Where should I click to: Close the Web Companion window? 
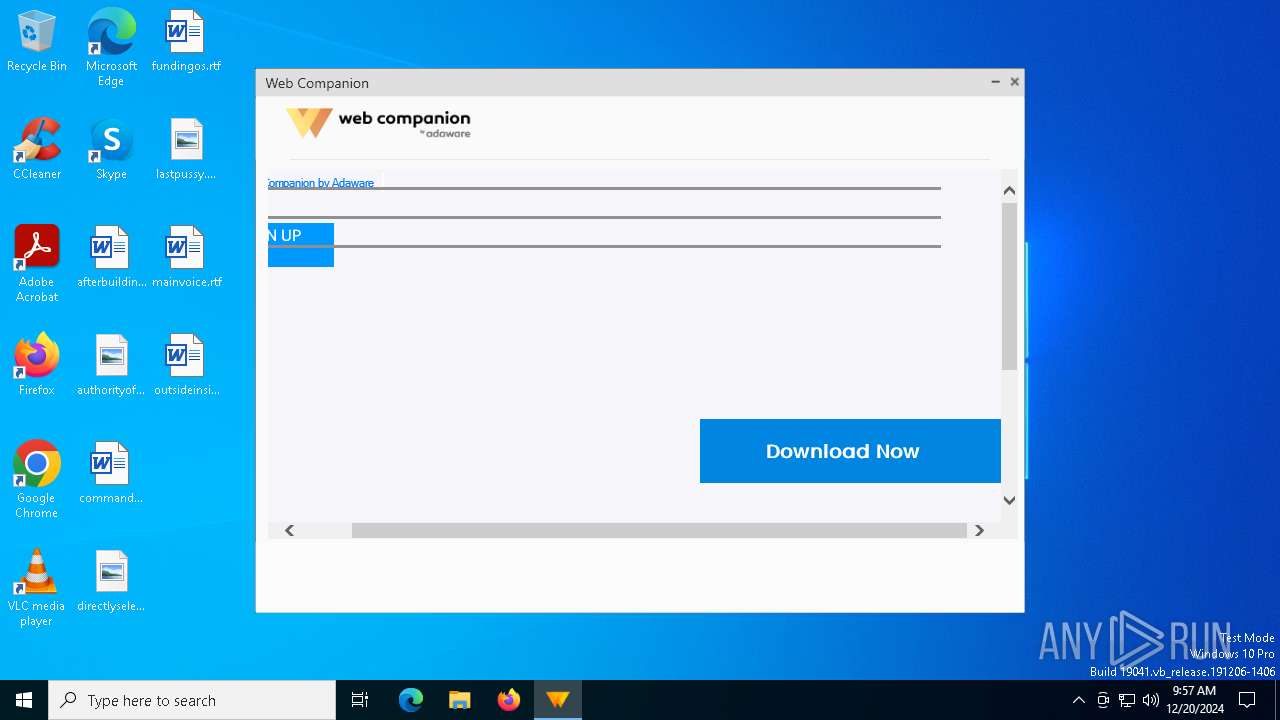click(1014, 82)
